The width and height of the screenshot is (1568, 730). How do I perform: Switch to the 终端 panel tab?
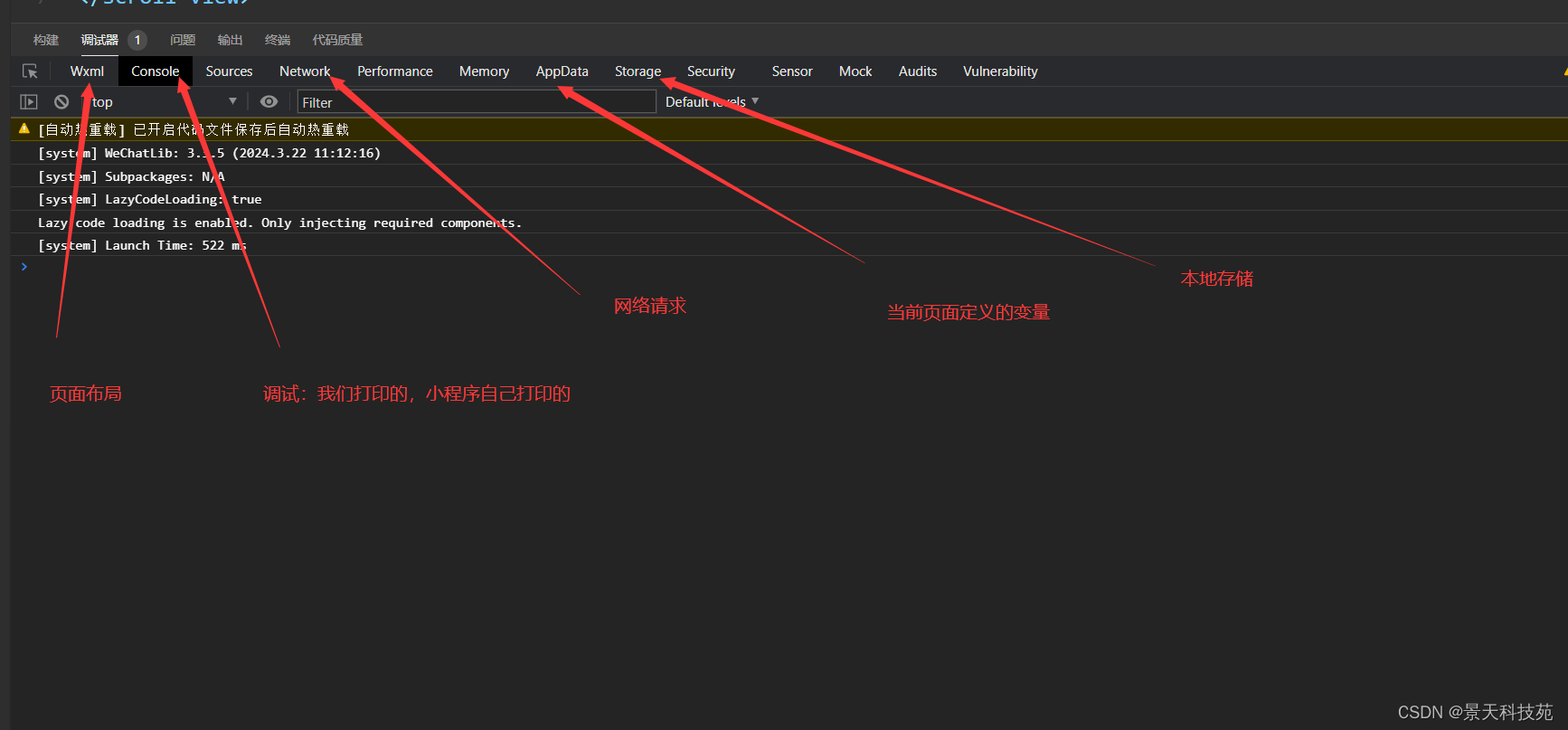[x=278, y=40]
